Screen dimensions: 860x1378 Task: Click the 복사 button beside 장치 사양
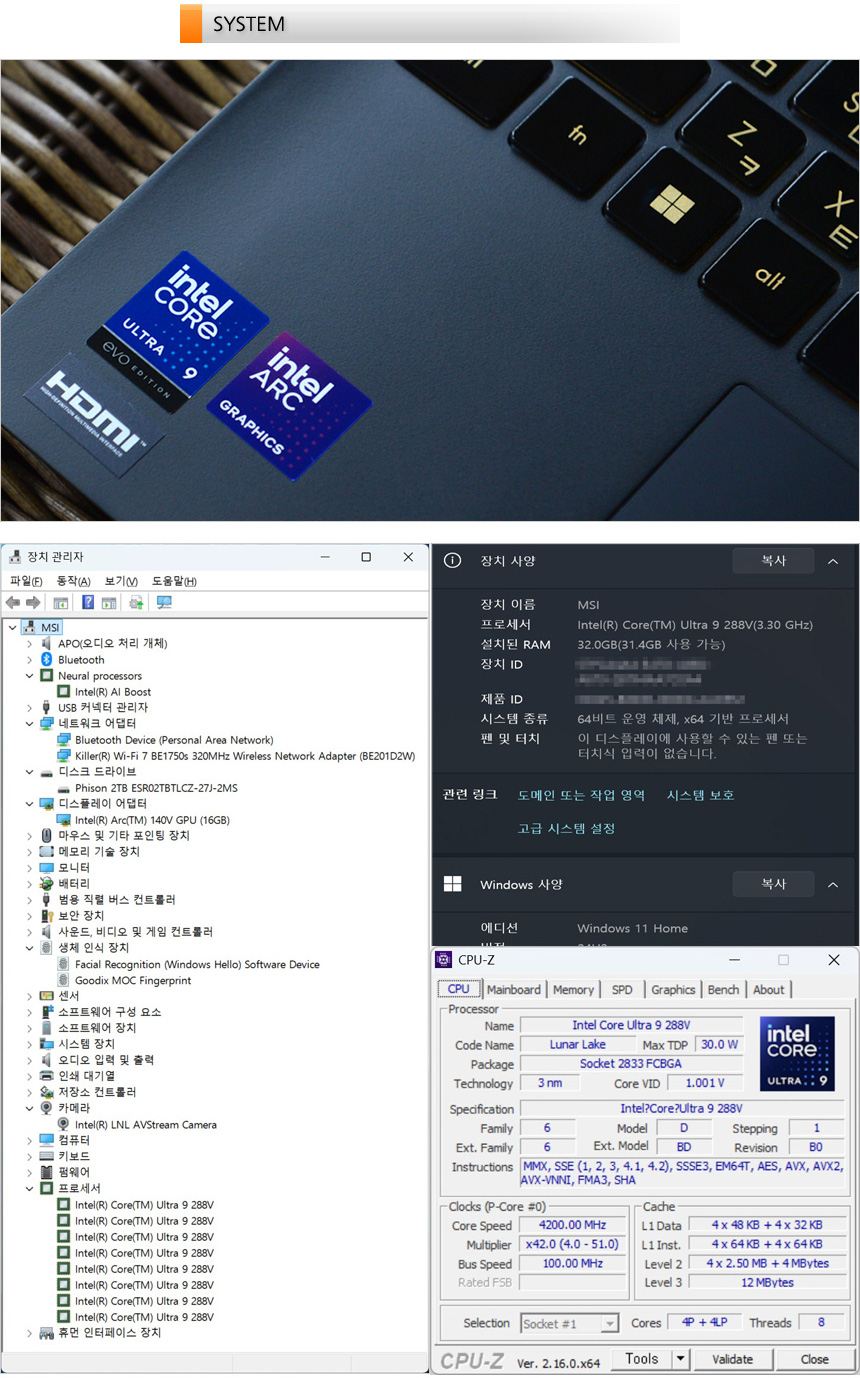tap(773, 562)
